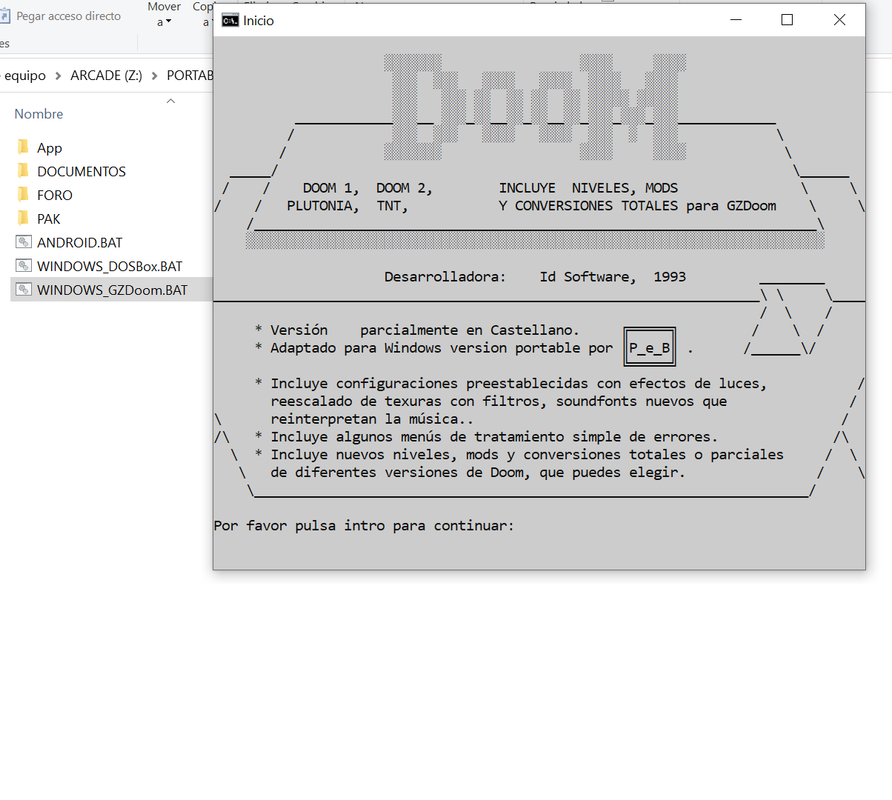Image resolution: width=892 pixels, height=800 pixels.
Task: Select the PAK folder icon
Action: (23, 218)
